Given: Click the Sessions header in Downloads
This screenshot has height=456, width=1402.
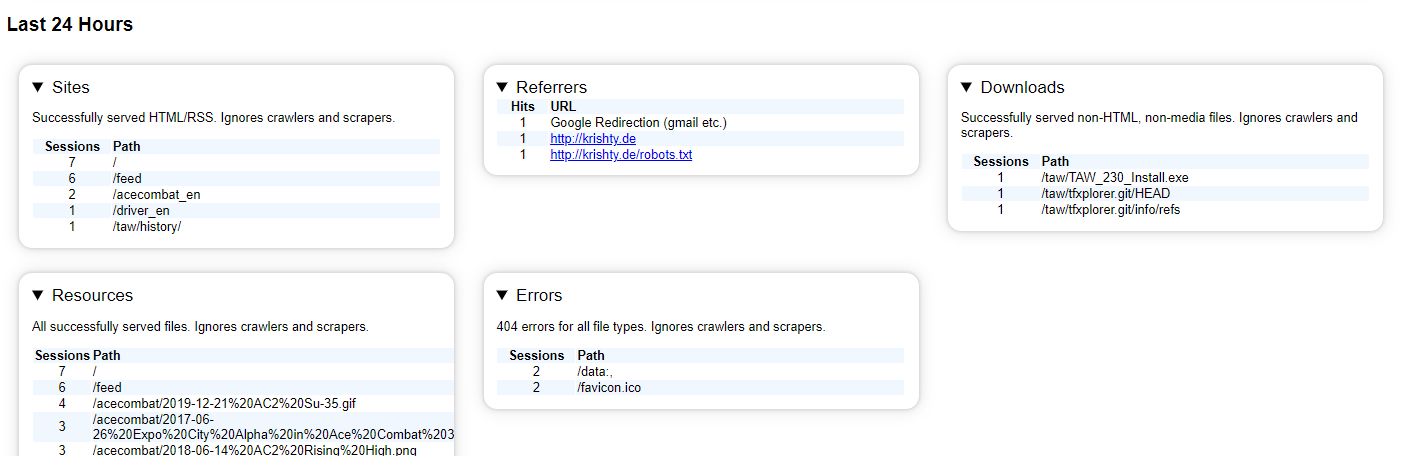Looking at the screenshot, I should point(1001,162).
